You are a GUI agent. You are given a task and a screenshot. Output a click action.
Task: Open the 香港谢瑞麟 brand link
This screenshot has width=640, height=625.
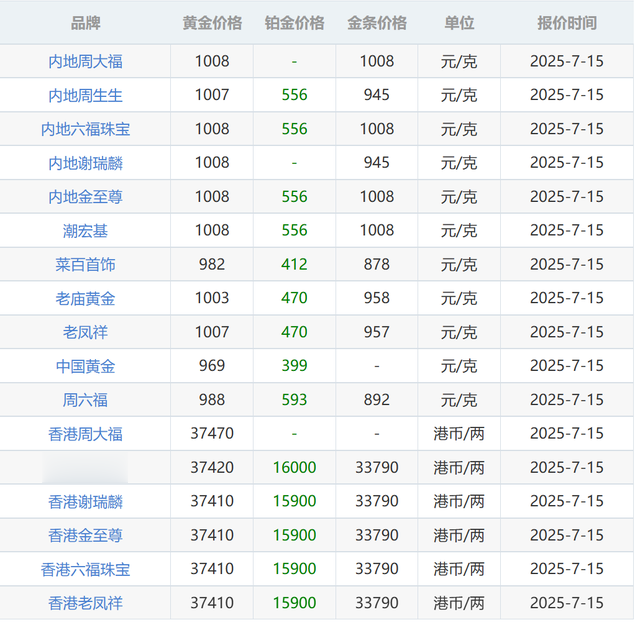[x=86, y=502]
